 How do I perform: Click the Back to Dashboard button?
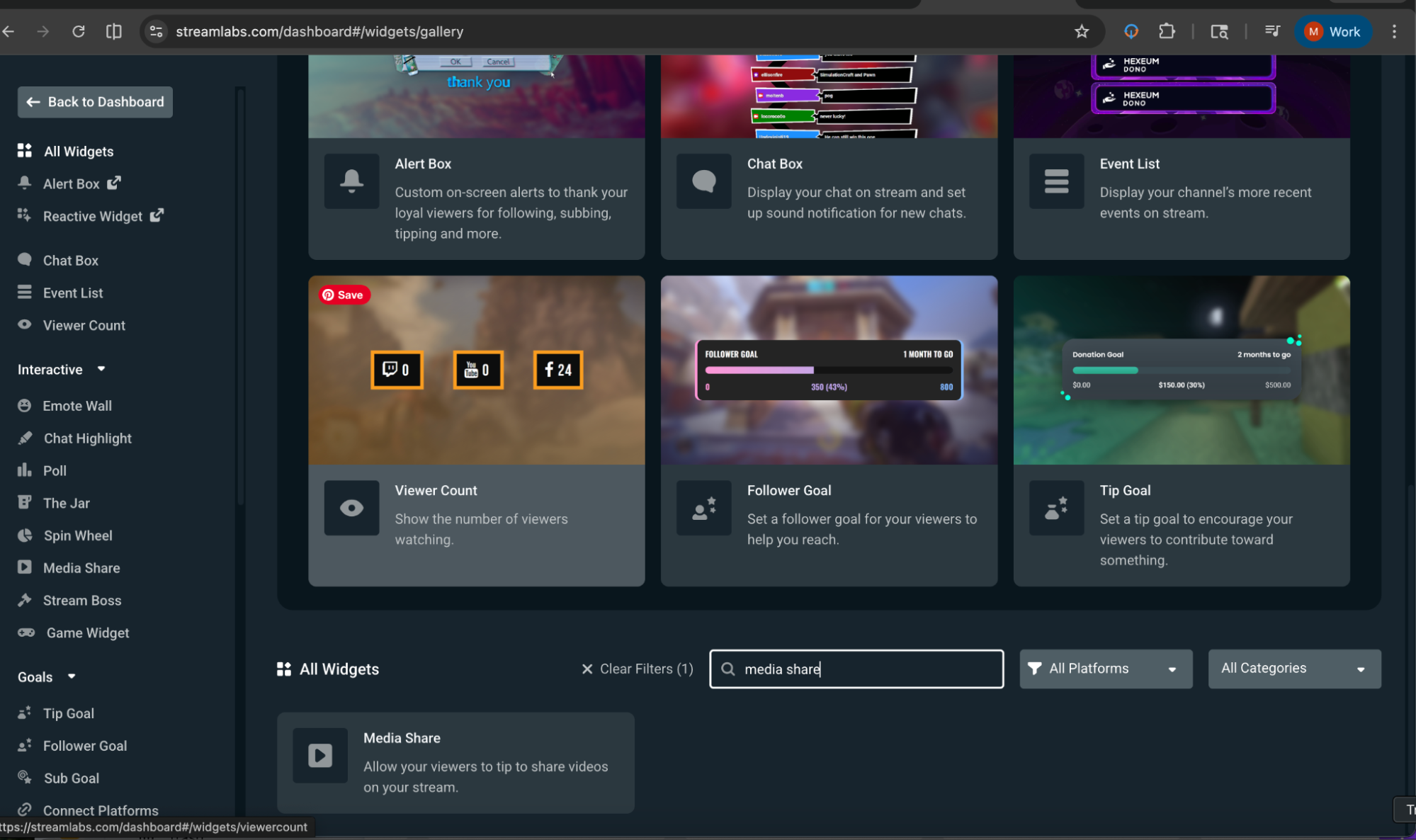point(94,101)
